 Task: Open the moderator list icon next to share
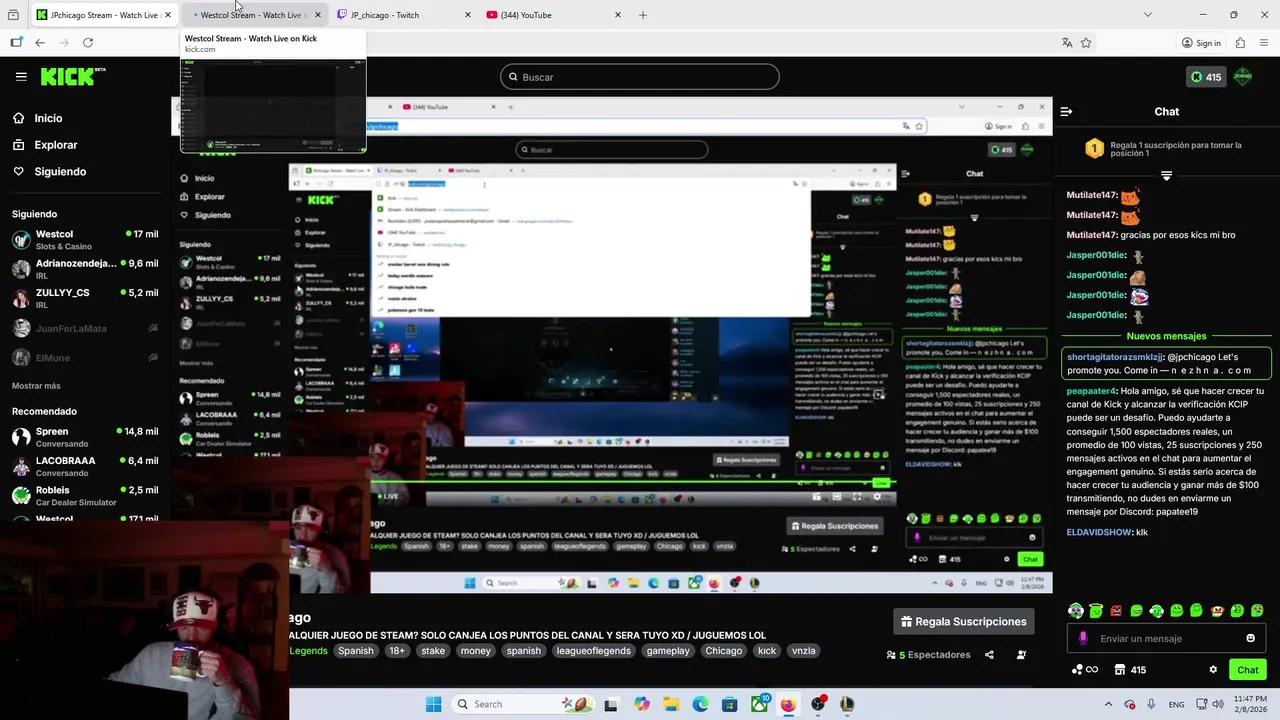[x=1021, y=654]
